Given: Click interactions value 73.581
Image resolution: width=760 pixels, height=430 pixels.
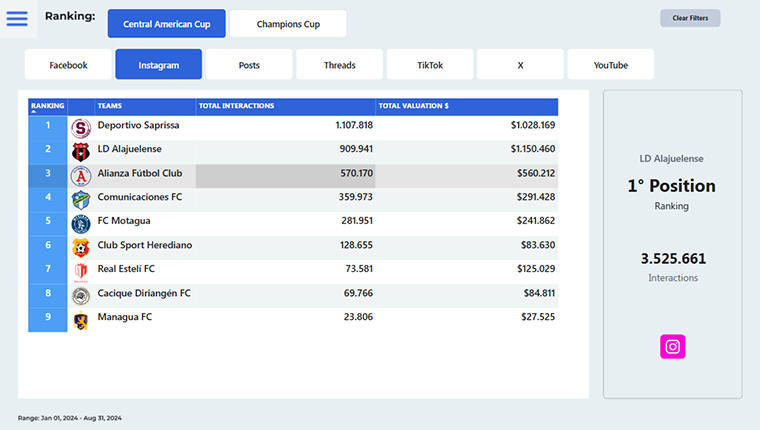Looking at the screenshot, I should pos(359,269).
